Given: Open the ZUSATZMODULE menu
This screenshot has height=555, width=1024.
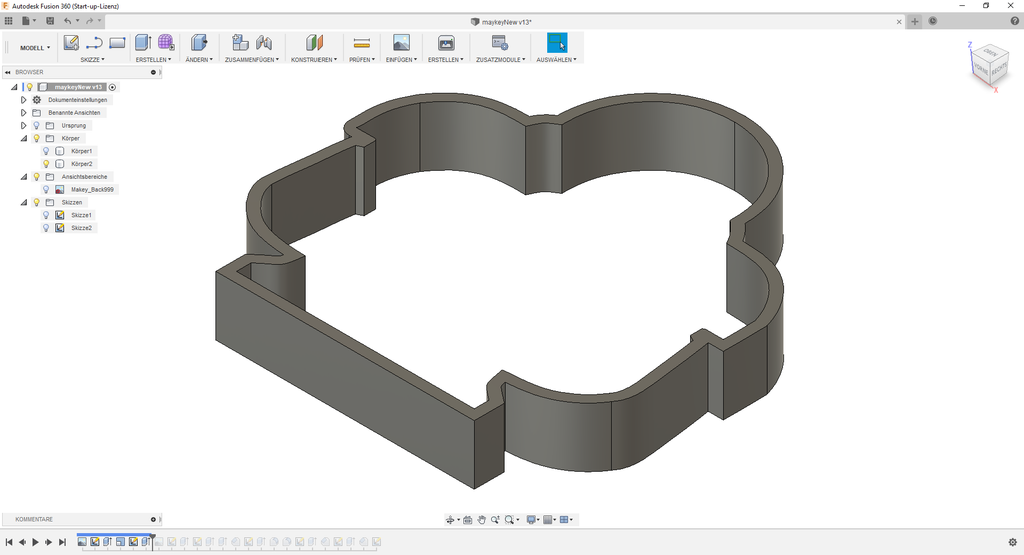Looking at the screenshot, I should click(x=501, y=59).
